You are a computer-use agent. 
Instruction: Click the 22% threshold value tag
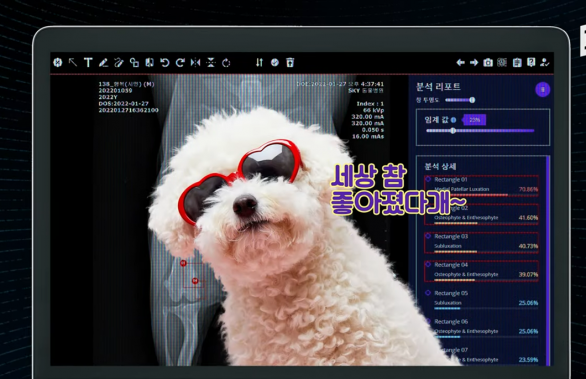474,120
